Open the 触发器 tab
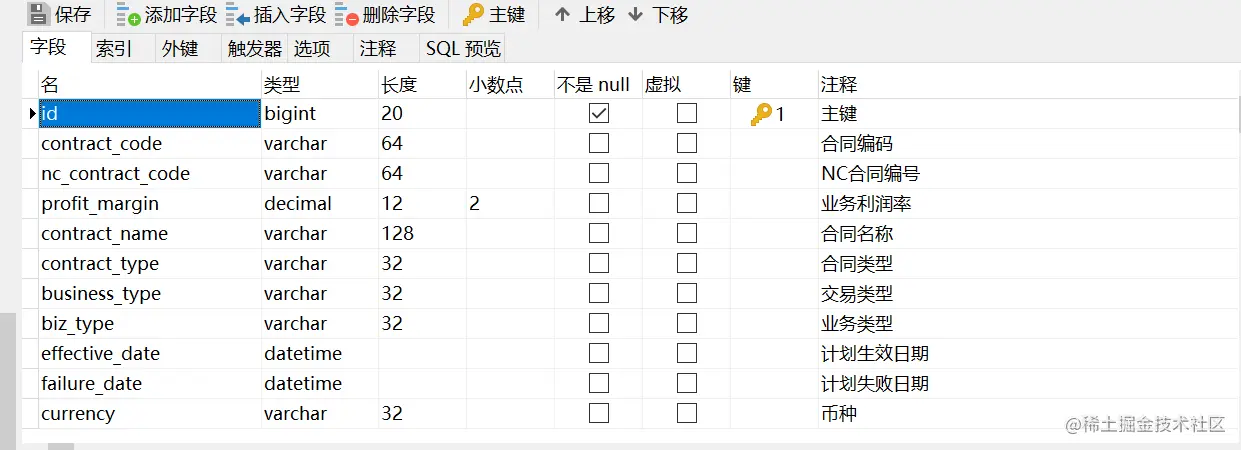 [254, 49]
